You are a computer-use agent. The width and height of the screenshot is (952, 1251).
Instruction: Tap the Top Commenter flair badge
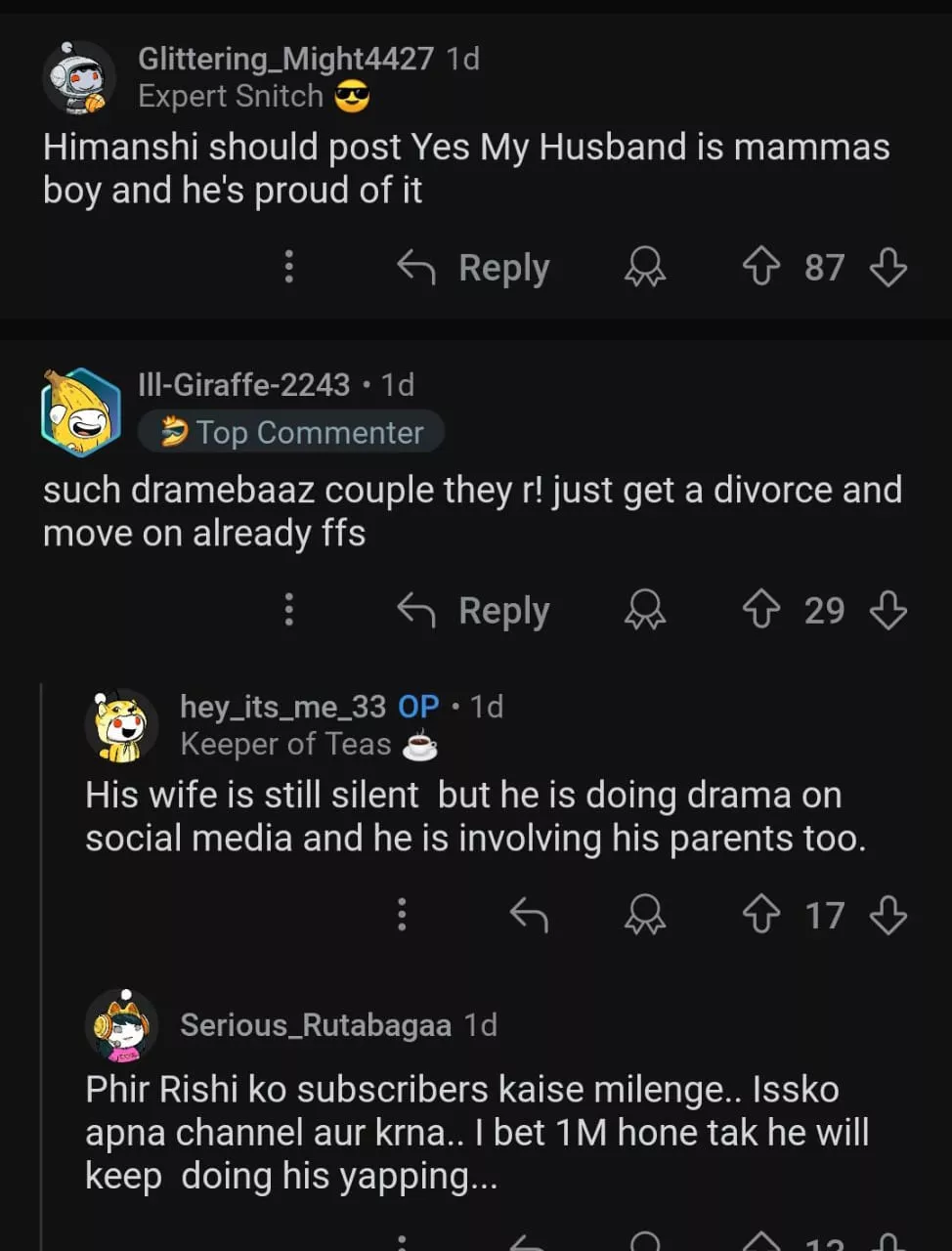tap(291, 432)
